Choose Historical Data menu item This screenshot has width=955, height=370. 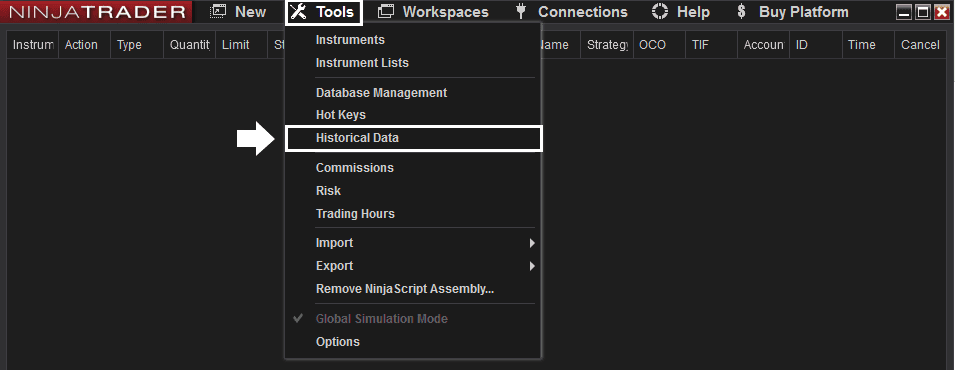pyautogui.click(x=413, y=138)
